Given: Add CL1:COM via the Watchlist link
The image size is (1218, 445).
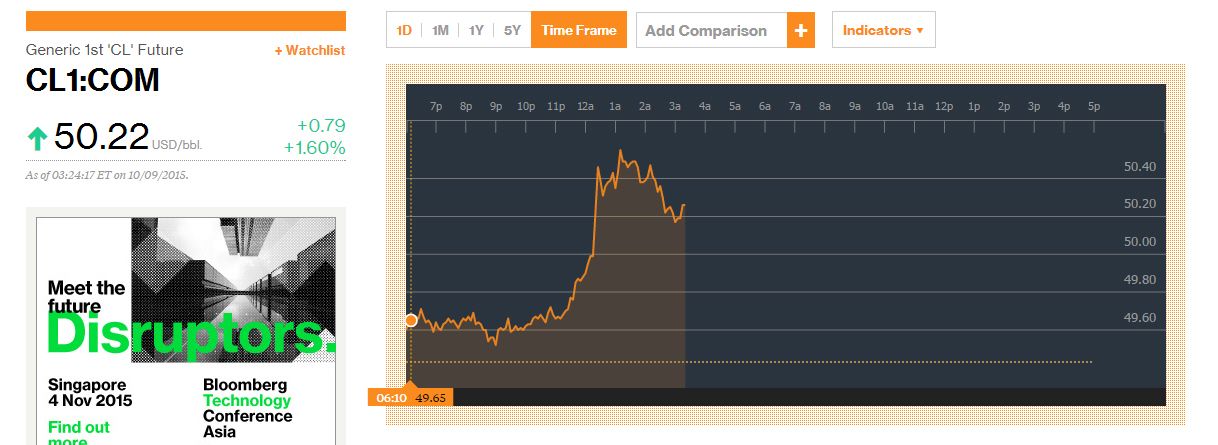Looking at the screenshot, I should (310, 51).
